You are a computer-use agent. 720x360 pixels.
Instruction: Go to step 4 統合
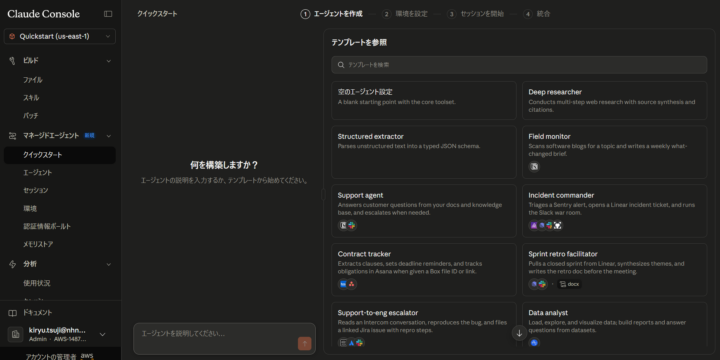537,14
